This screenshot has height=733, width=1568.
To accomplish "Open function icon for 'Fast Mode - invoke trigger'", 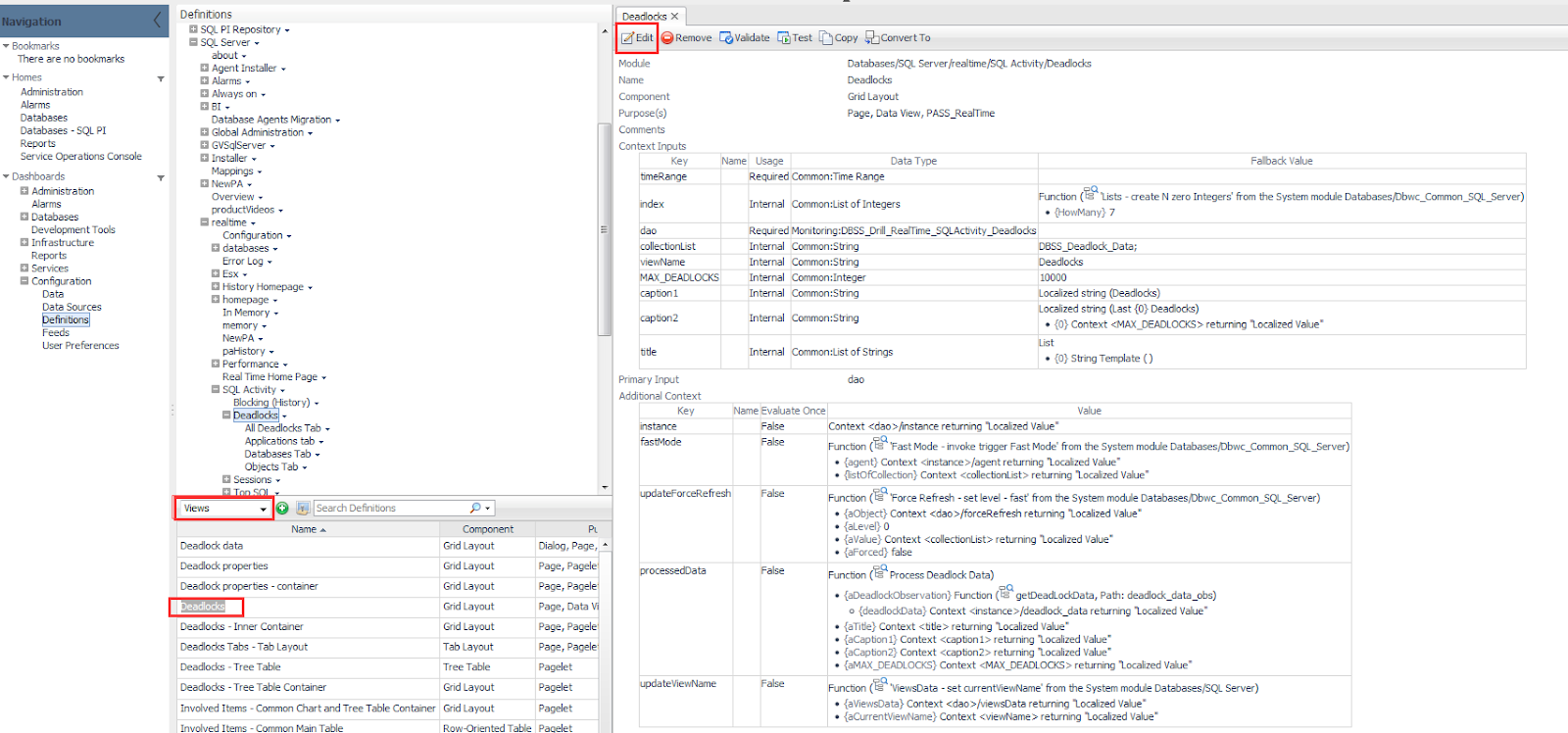I will click(x=879, y=444).
